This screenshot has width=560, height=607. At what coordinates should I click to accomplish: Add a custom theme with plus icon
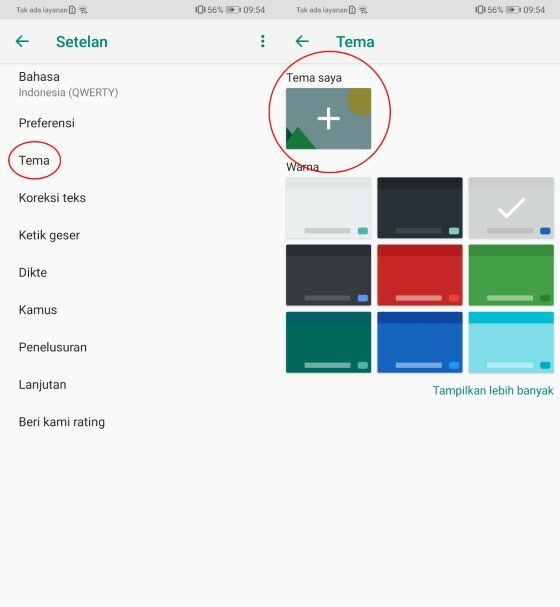328,118
